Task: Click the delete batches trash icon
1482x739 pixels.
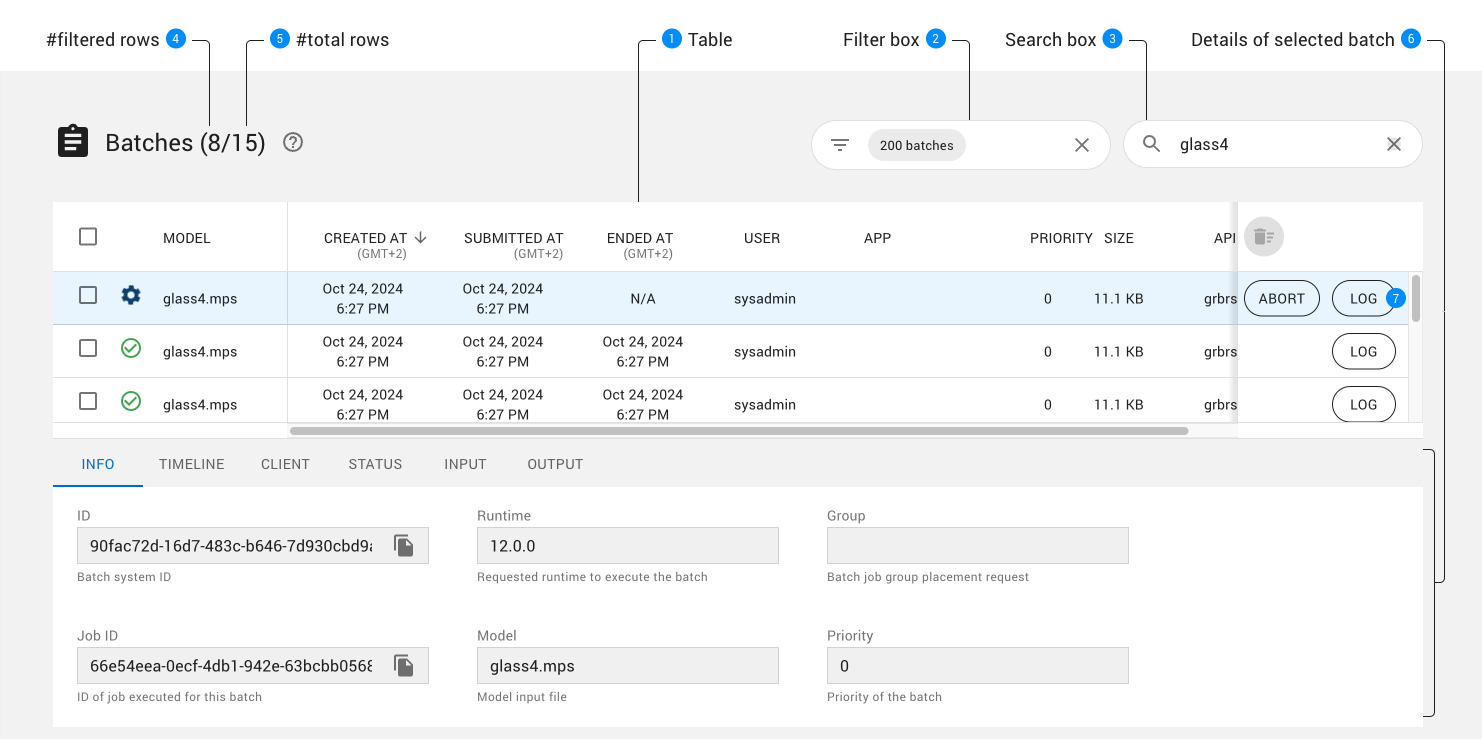Action: pos(1263,237)
